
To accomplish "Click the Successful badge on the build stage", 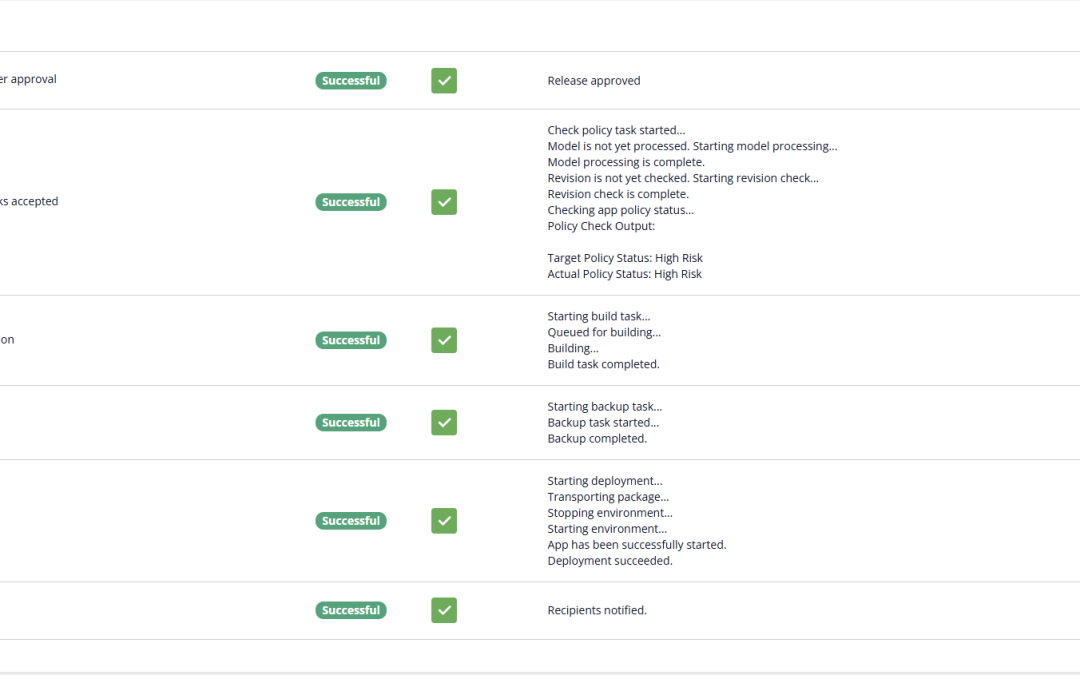I will pos(351,340).
